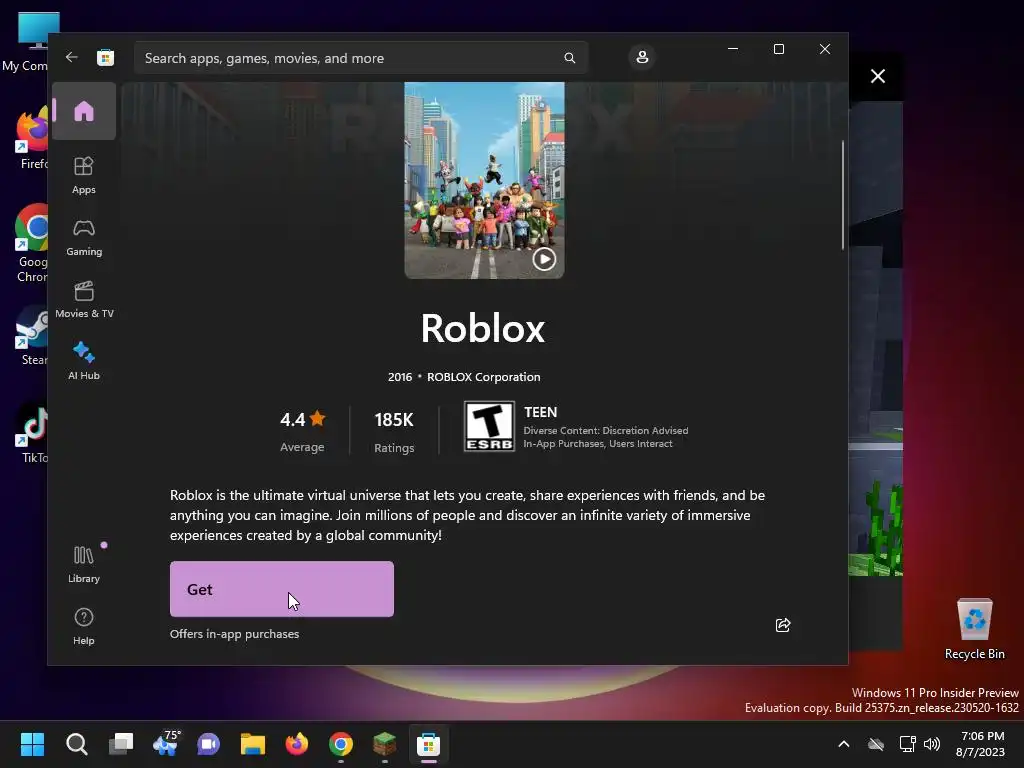Open the Library in sidebar
The image size is (1024, 768).
84,564
